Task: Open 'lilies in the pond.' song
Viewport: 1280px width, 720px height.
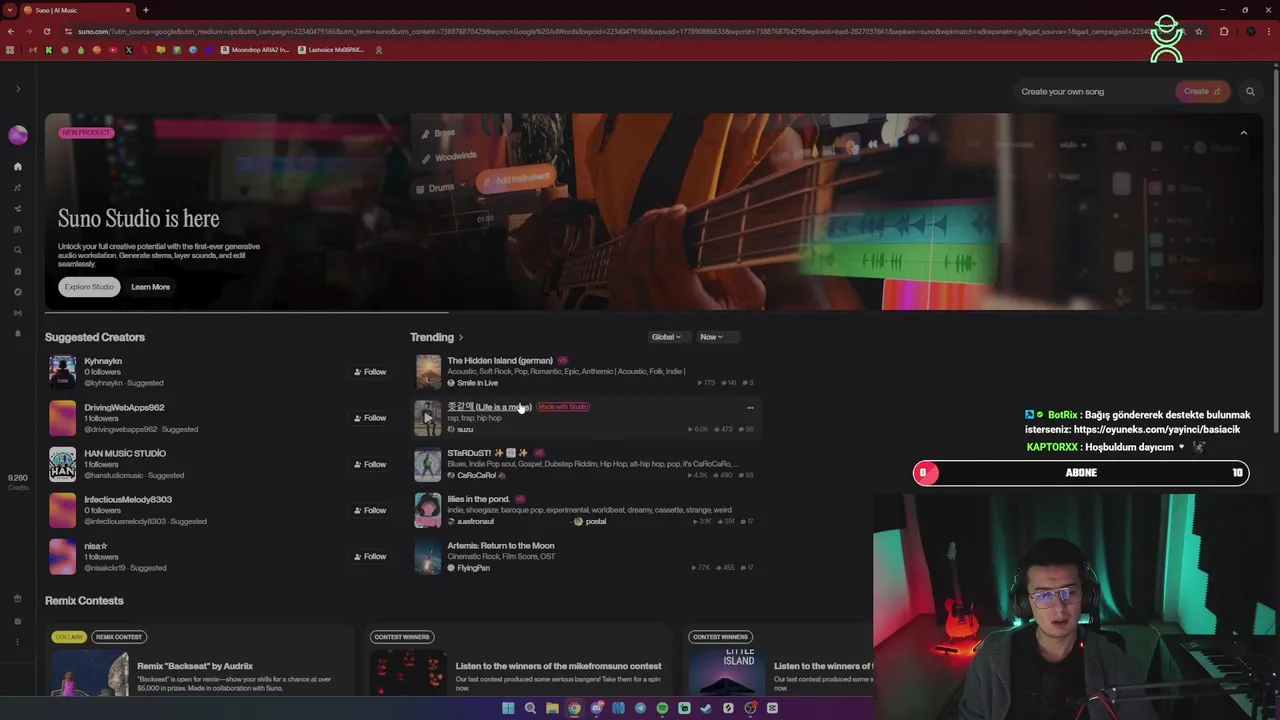Action: [x=478, y=499]
